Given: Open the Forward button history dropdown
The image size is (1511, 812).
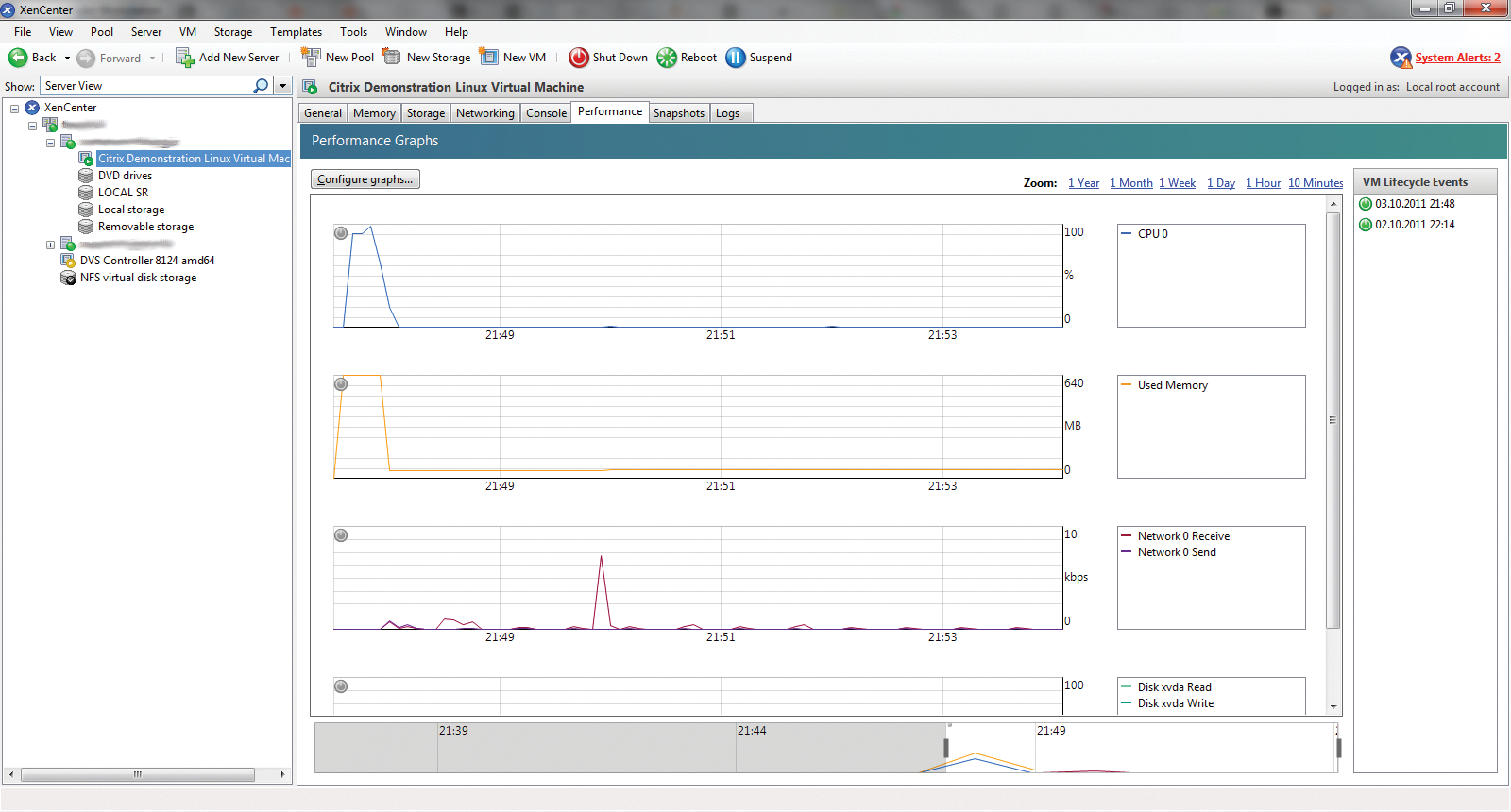Looking at the screenshot, I should (x=152, y=59).
